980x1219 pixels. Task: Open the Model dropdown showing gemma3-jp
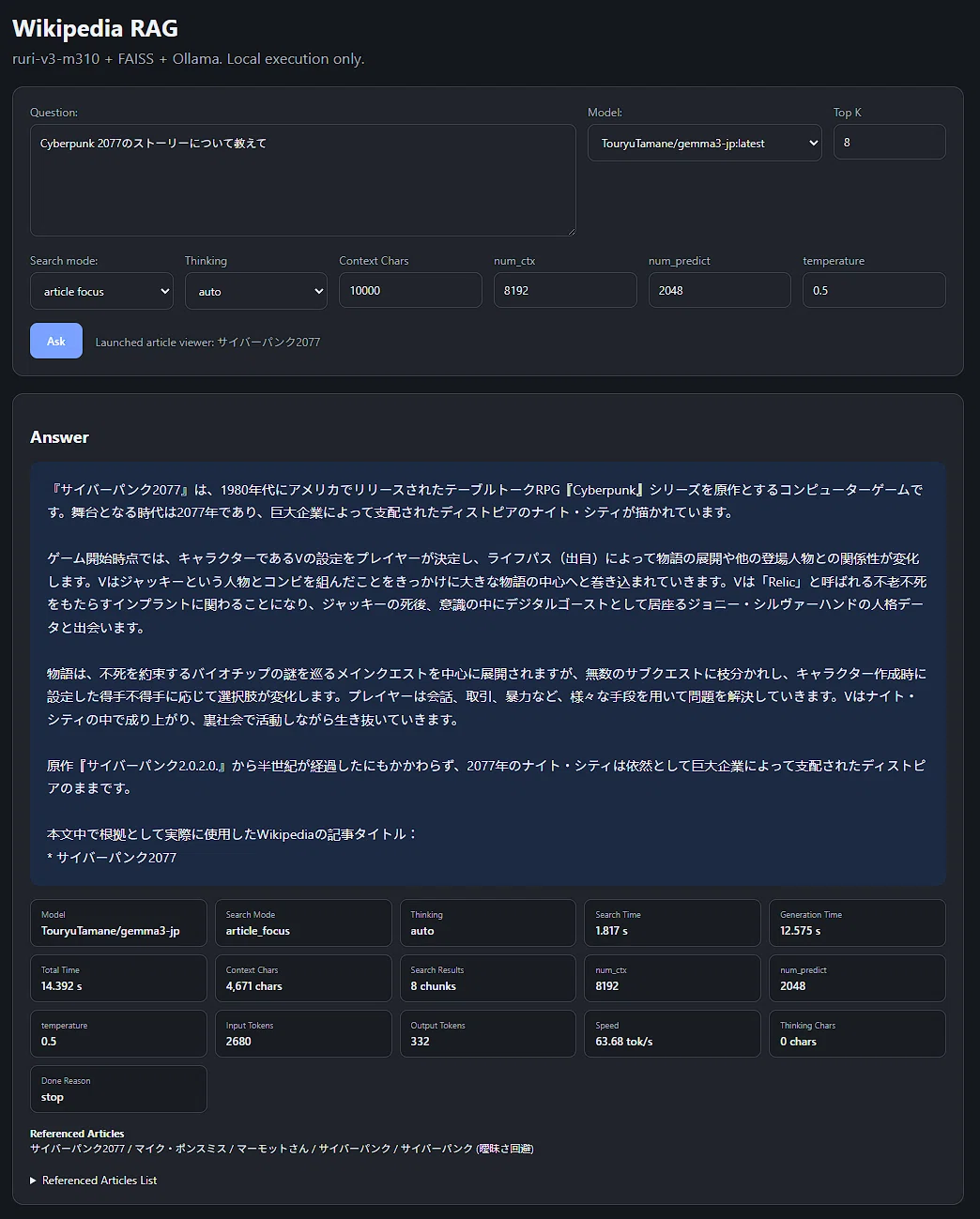click(705, 143)
